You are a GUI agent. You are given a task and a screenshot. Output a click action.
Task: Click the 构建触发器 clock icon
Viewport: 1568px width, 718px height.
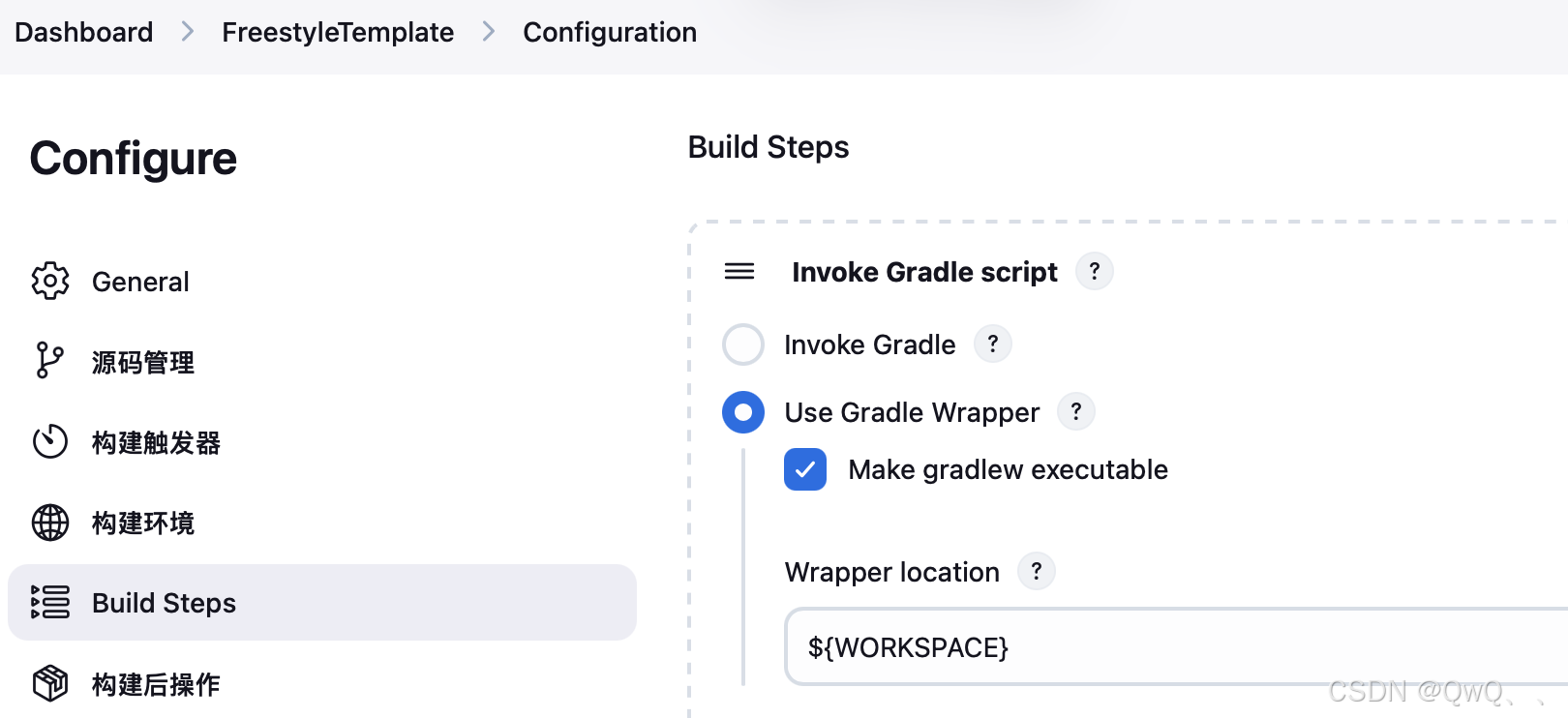click(50, 441)
